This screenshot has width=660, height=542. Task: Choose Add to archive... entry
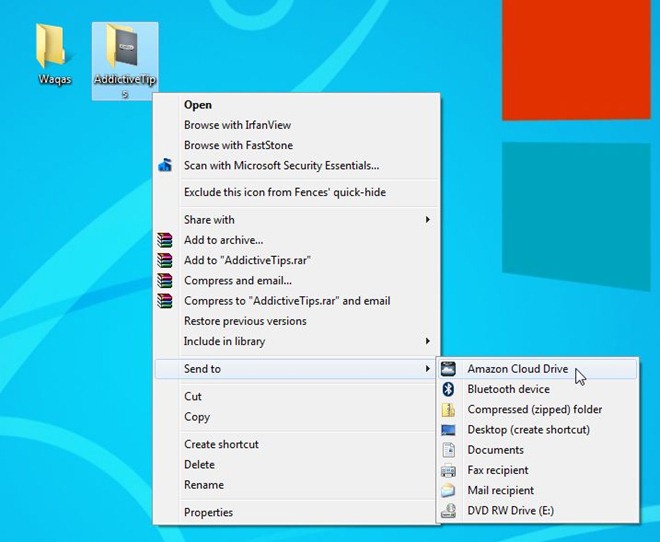[296, 240]
